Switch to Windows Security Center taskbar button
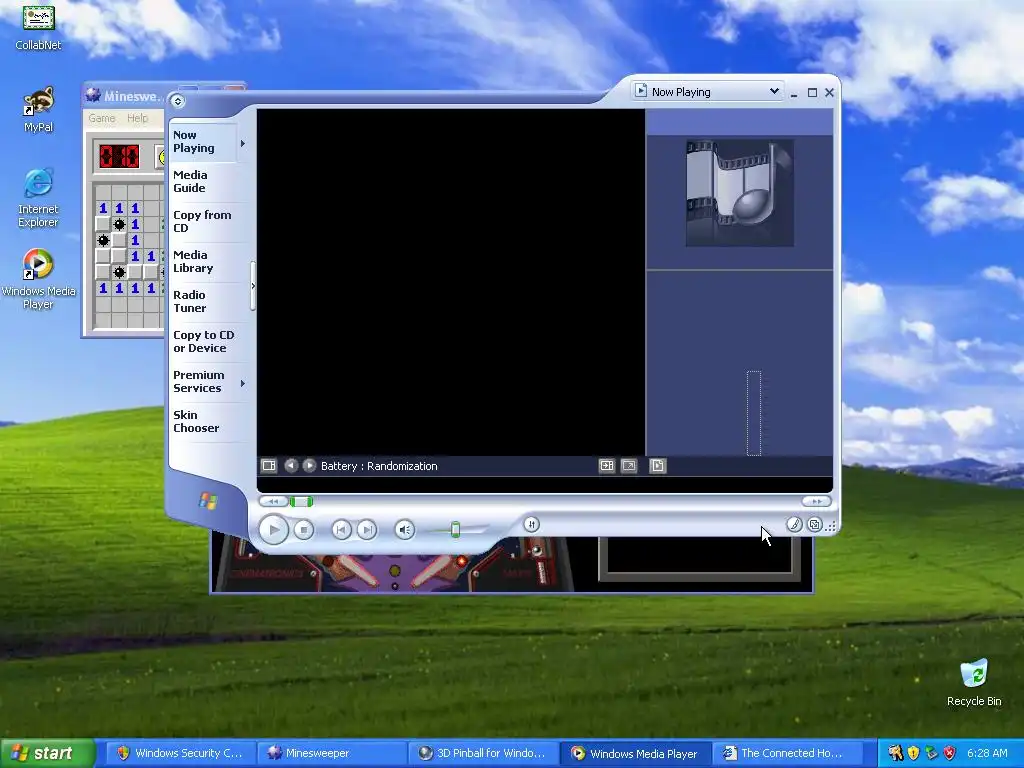Image resolution: width=1024 pixels, height=768 pixels. point(180,753)
